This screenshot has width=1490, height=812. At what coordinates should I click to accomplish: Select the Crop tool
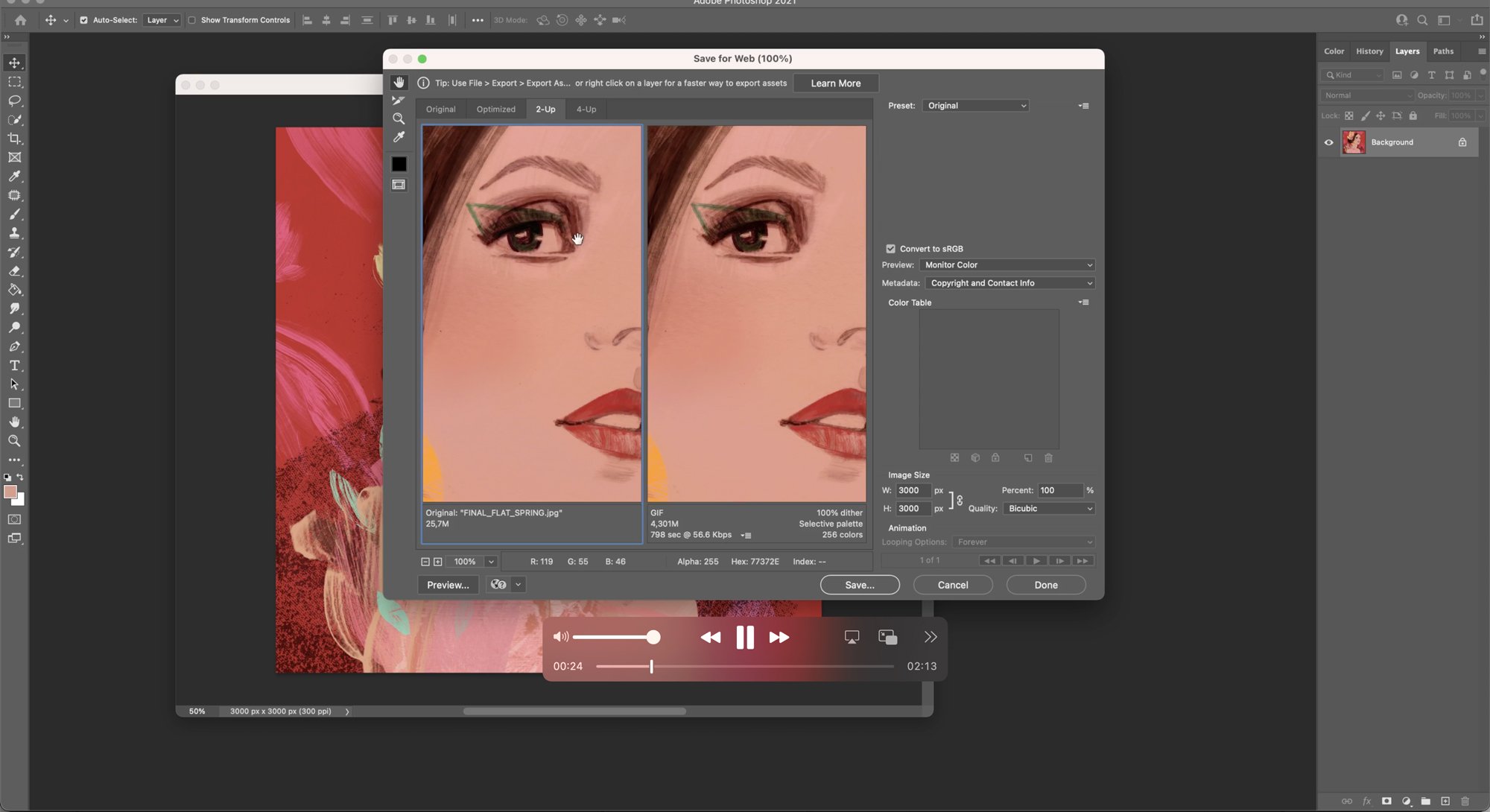[x=14, y=139]
